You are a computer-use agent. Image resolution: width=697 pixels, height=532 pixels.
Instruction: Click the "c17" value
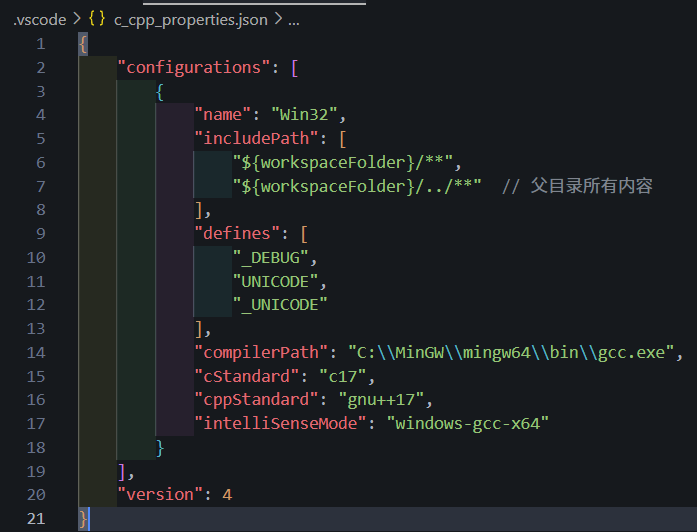point(343,377)
